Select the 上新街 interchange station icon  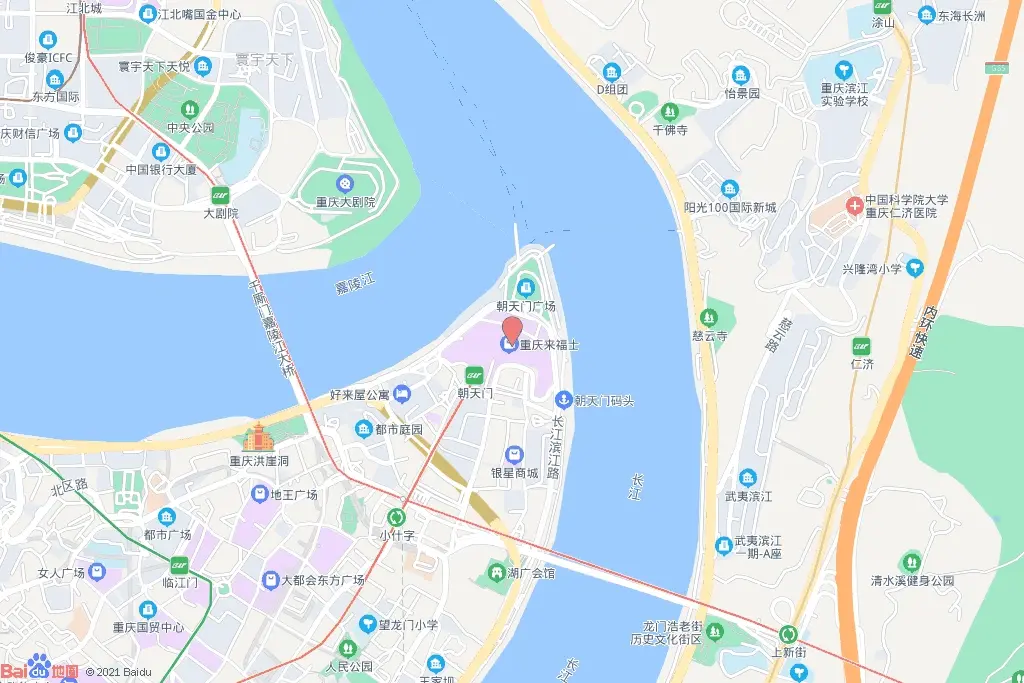(788, 634)
